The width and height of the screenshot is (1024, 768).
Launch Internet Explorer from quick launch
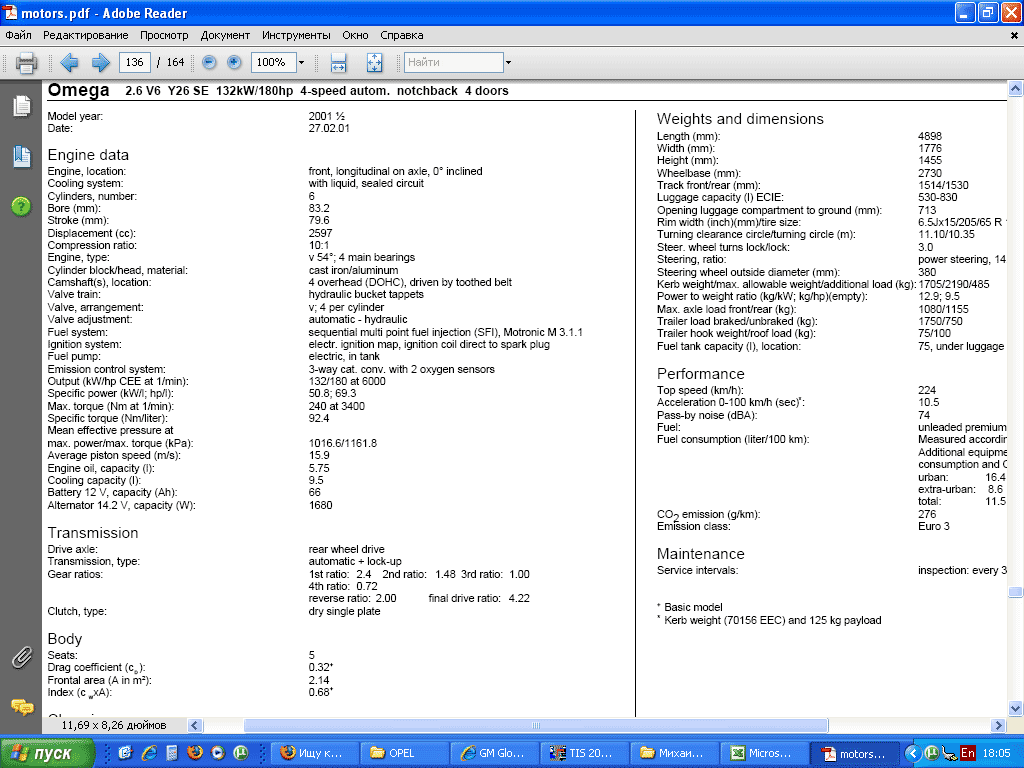[x=149, y=753]
